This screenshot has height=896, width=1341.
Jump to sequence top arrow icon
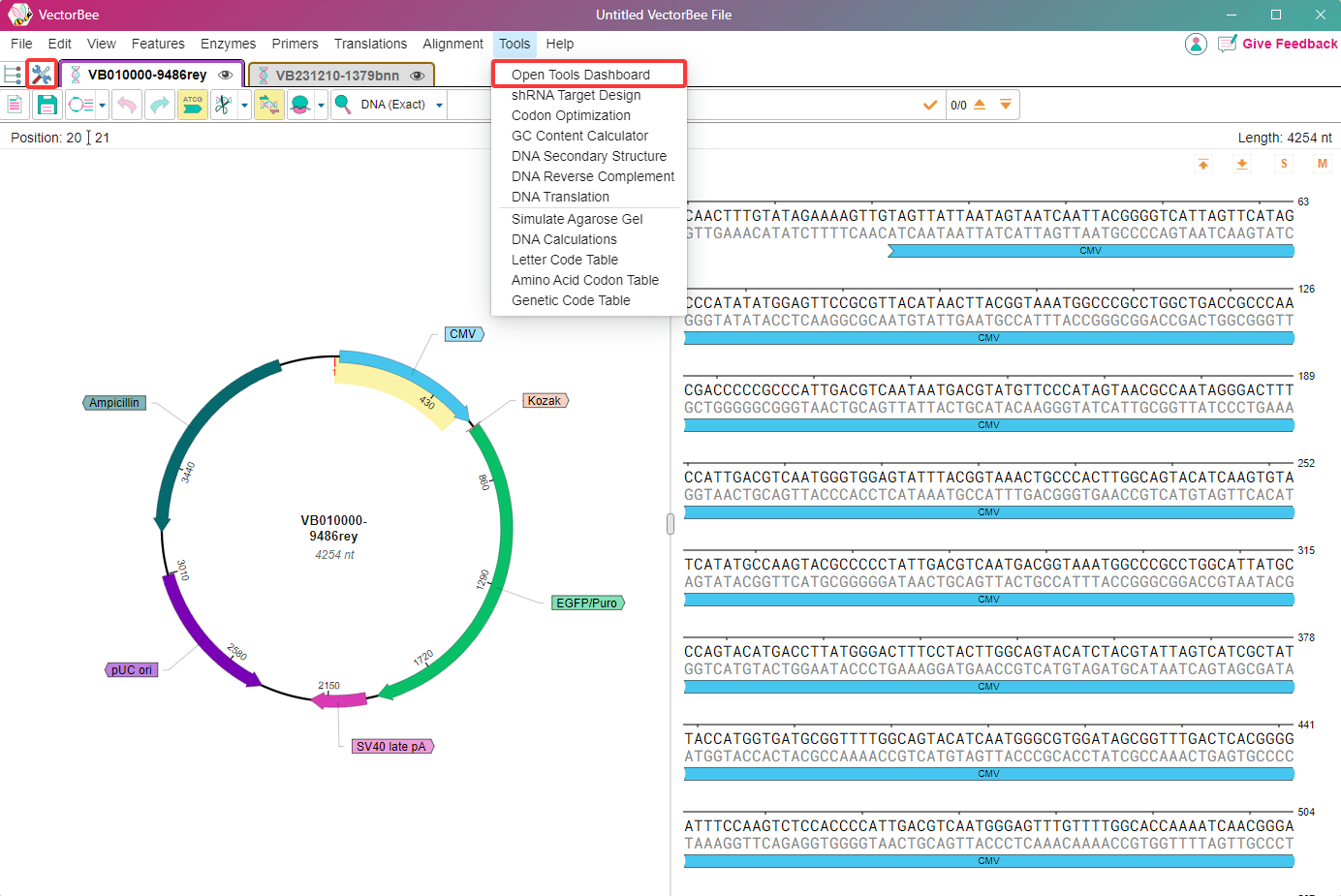1203,164
